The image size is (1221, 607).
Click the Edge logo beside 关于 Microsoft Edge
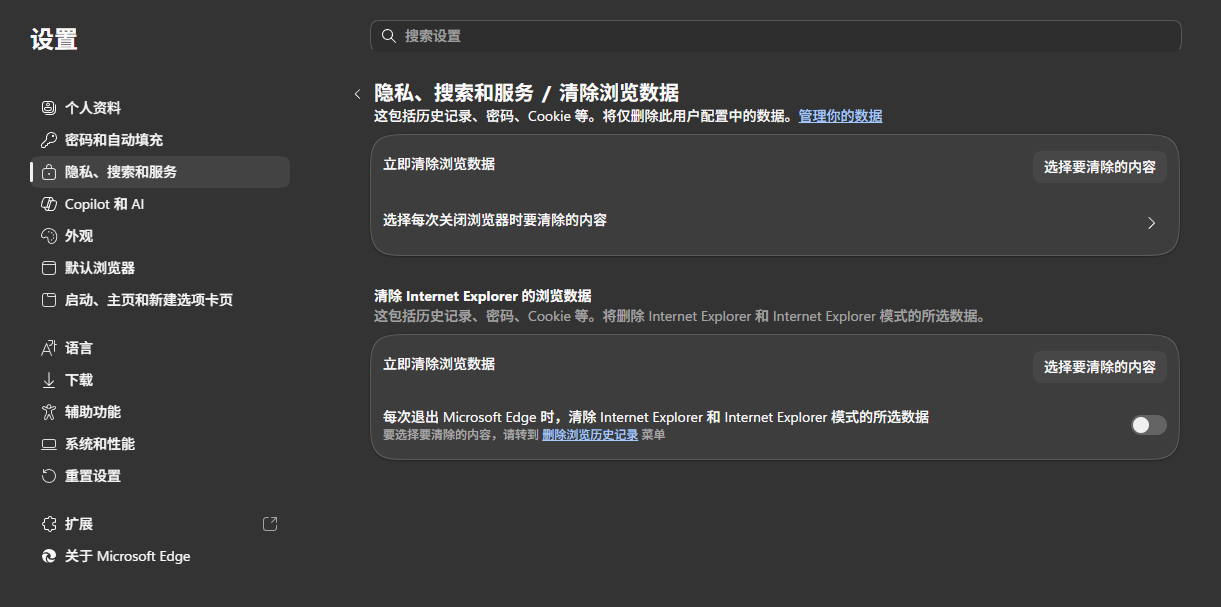[48, 556]
